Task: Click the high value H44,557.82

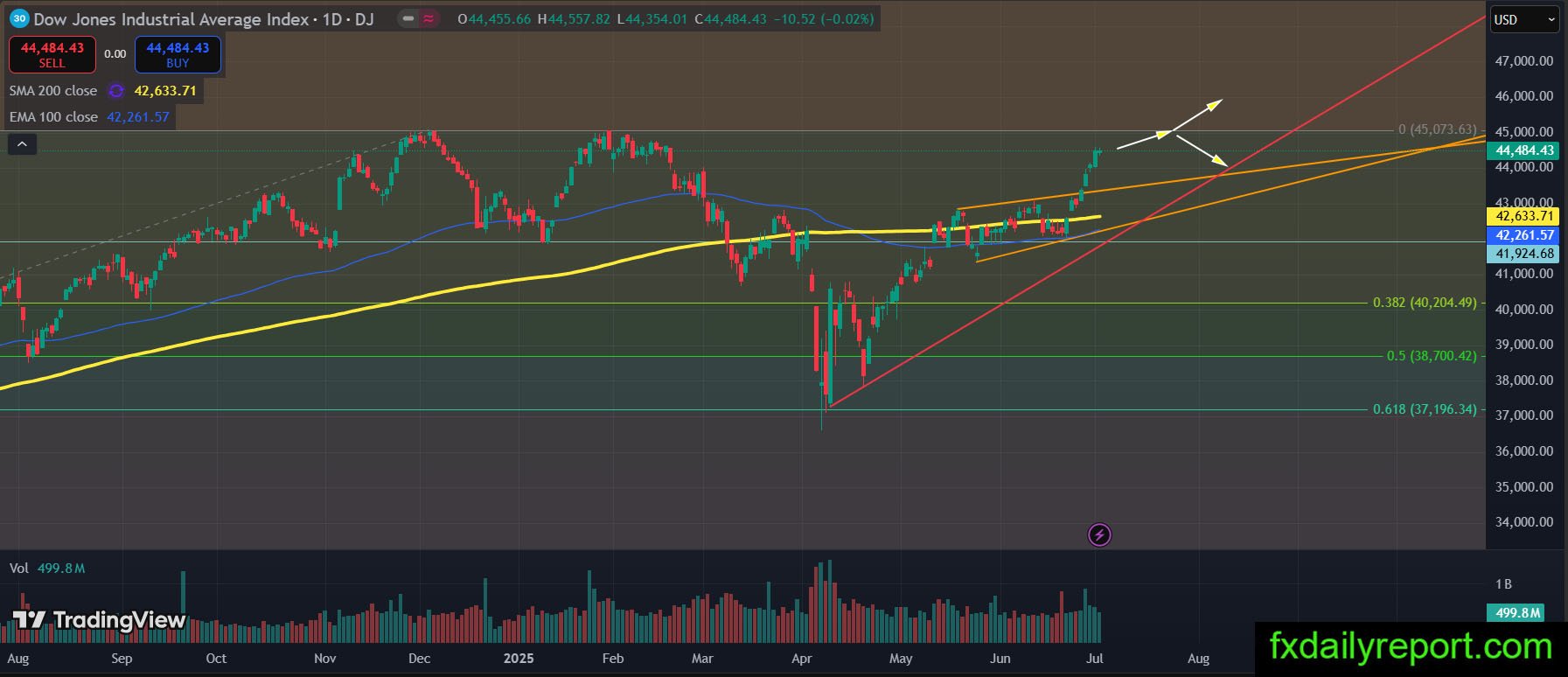Action: click(574, 18)
